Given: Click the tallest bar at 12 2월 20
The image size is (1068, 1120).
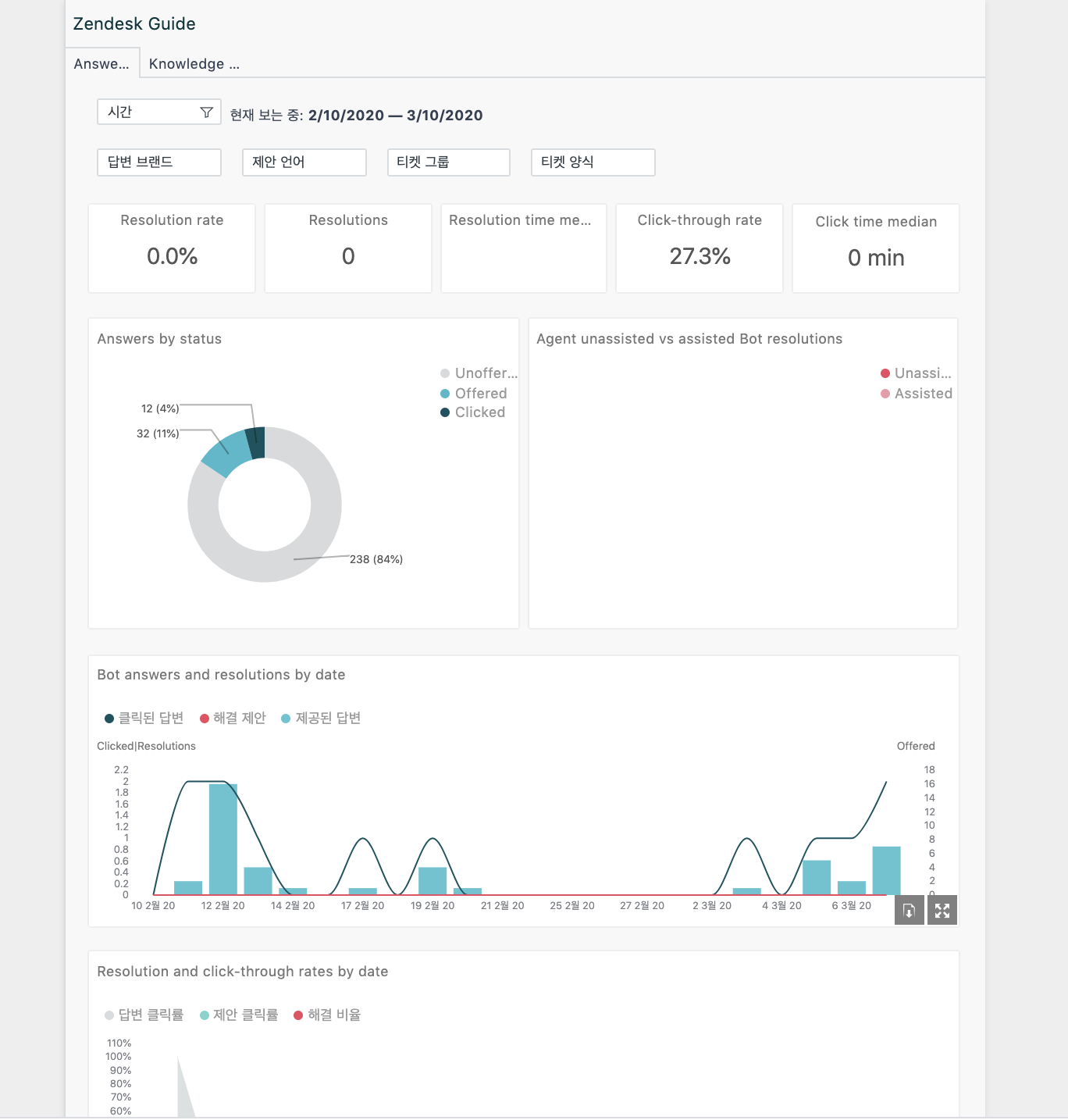Looking at the screenshot, I should click(223, 840).
